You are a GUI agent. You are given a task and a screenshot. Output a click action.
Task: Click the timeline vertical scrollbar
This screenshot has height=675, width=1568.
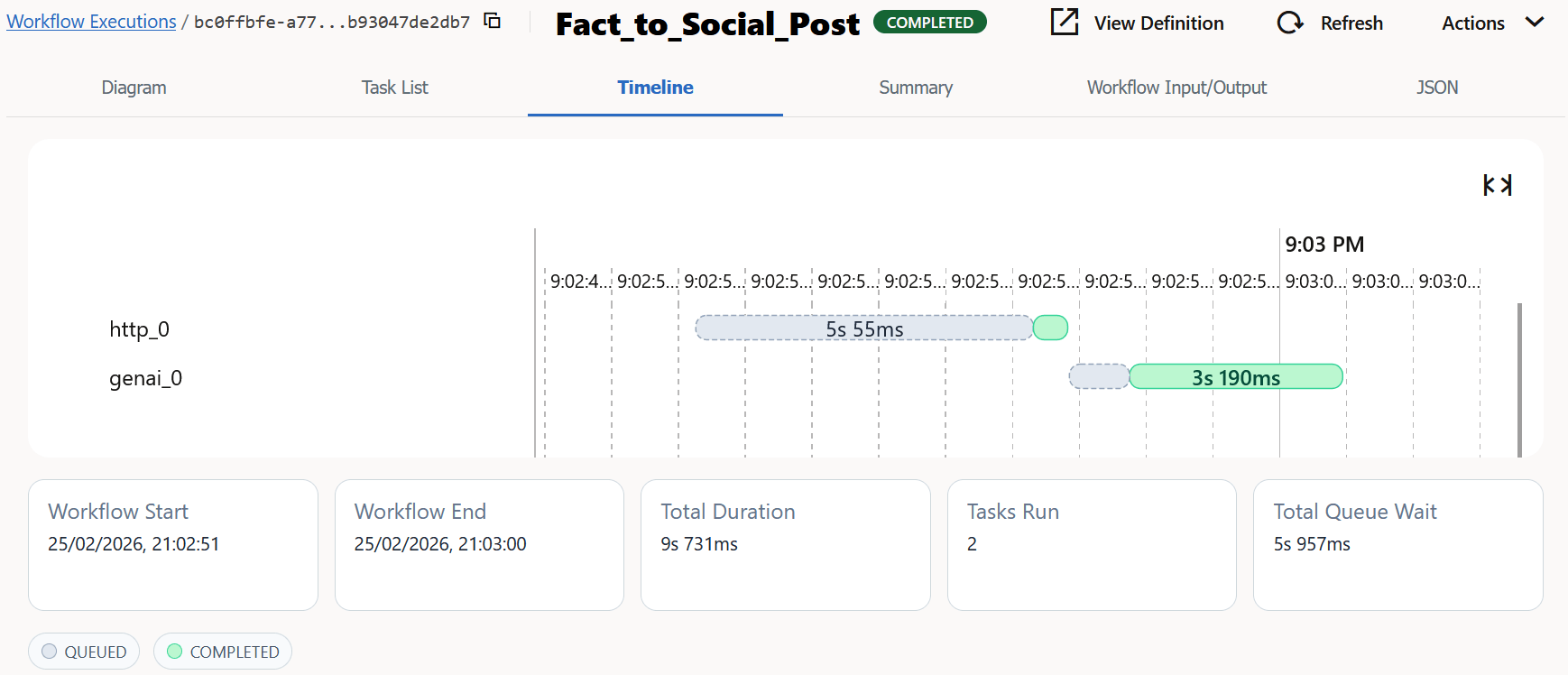[x=1519, y=380]
